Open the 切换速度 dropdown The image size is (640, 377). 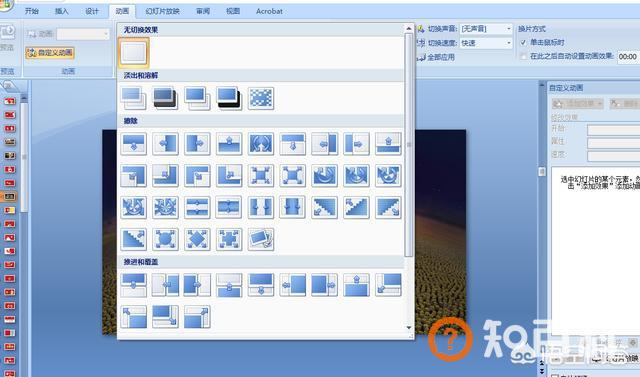pyautogui.click(x=486, y=43)
